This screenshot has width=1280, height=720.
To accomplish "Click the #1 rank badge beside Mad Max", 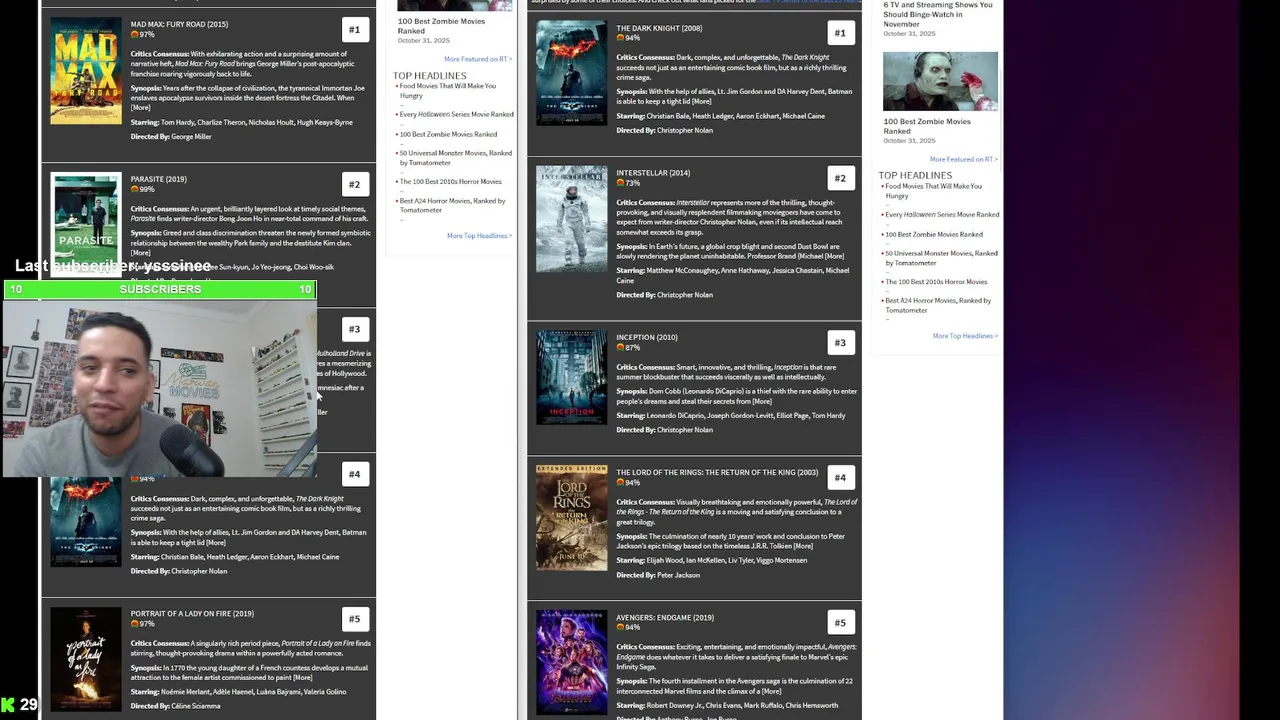I will point(354,30).
